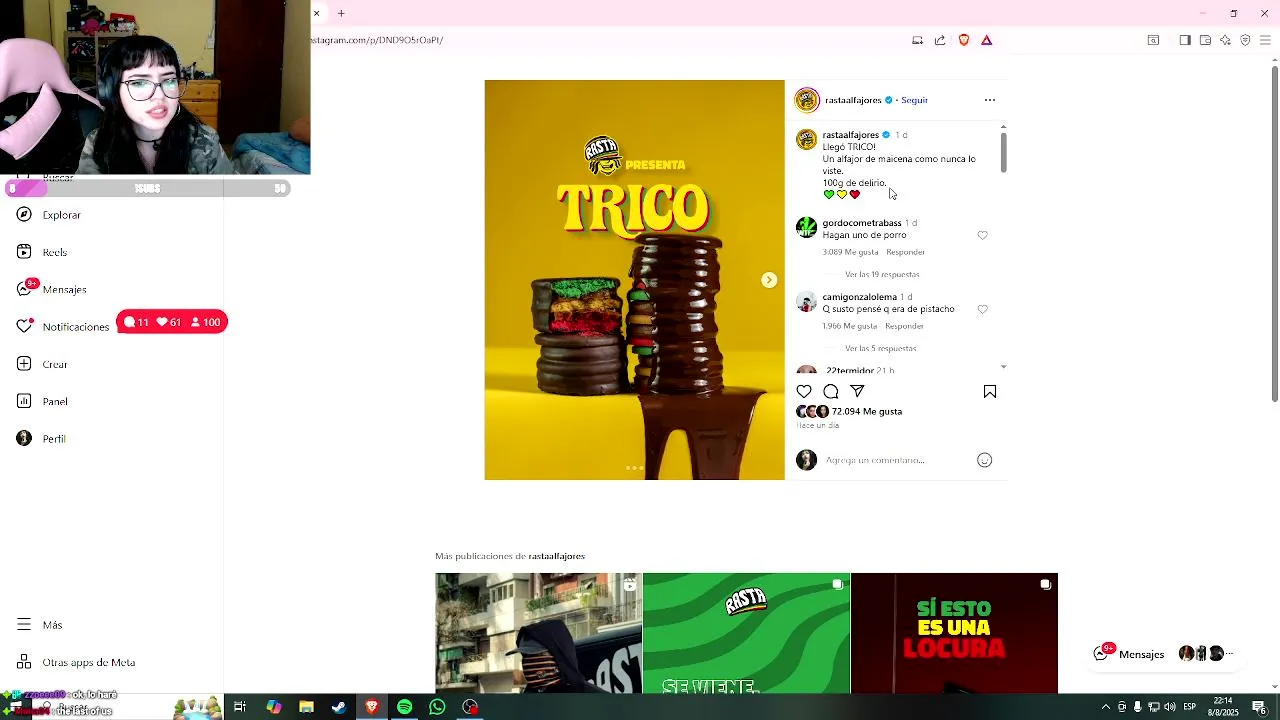Like gordocometrabass's comment
Image resolution: width=1280 pixels, height=720 pixels.
(982, 235)
